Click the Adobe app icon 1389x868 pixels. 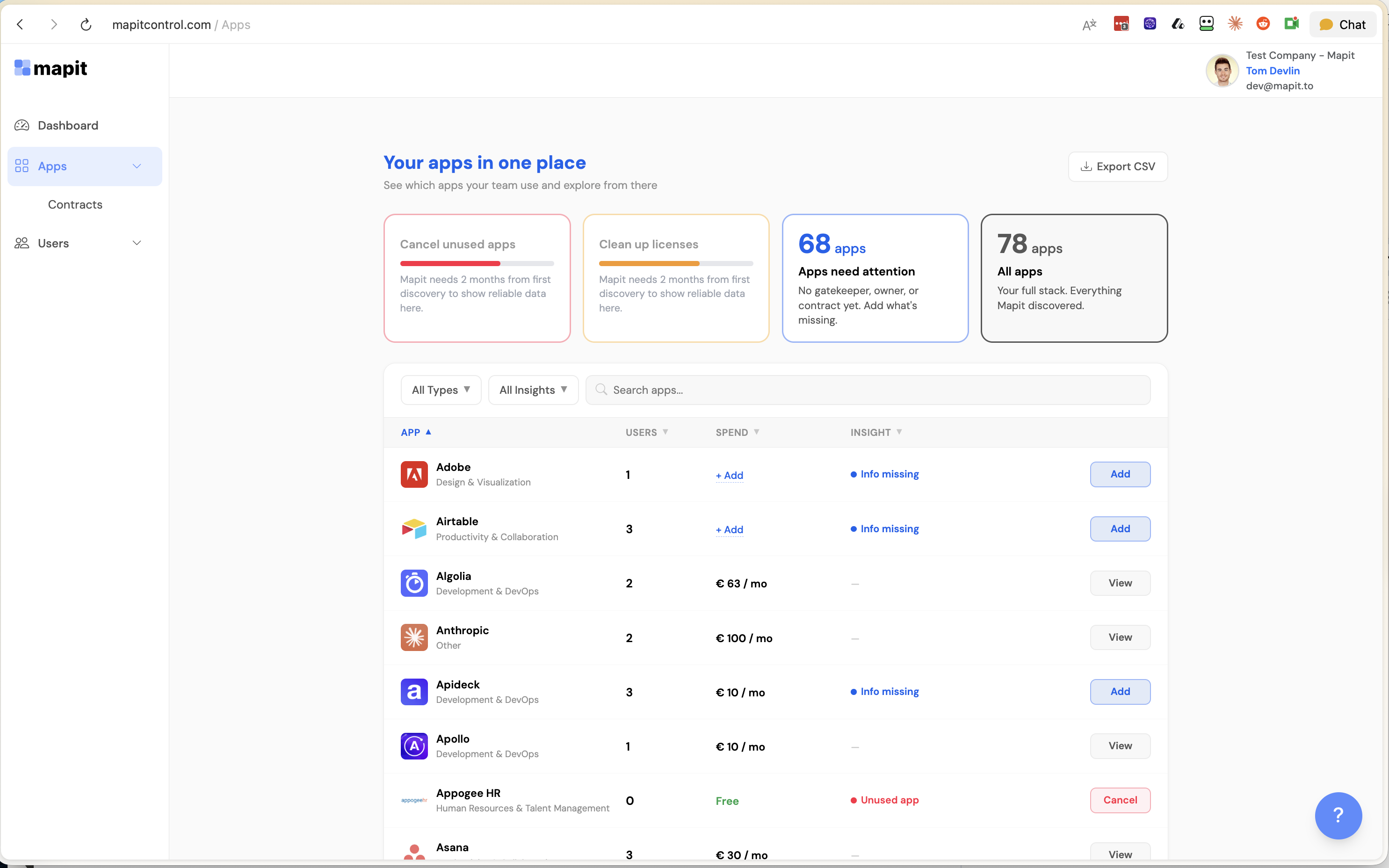(414, 474)
